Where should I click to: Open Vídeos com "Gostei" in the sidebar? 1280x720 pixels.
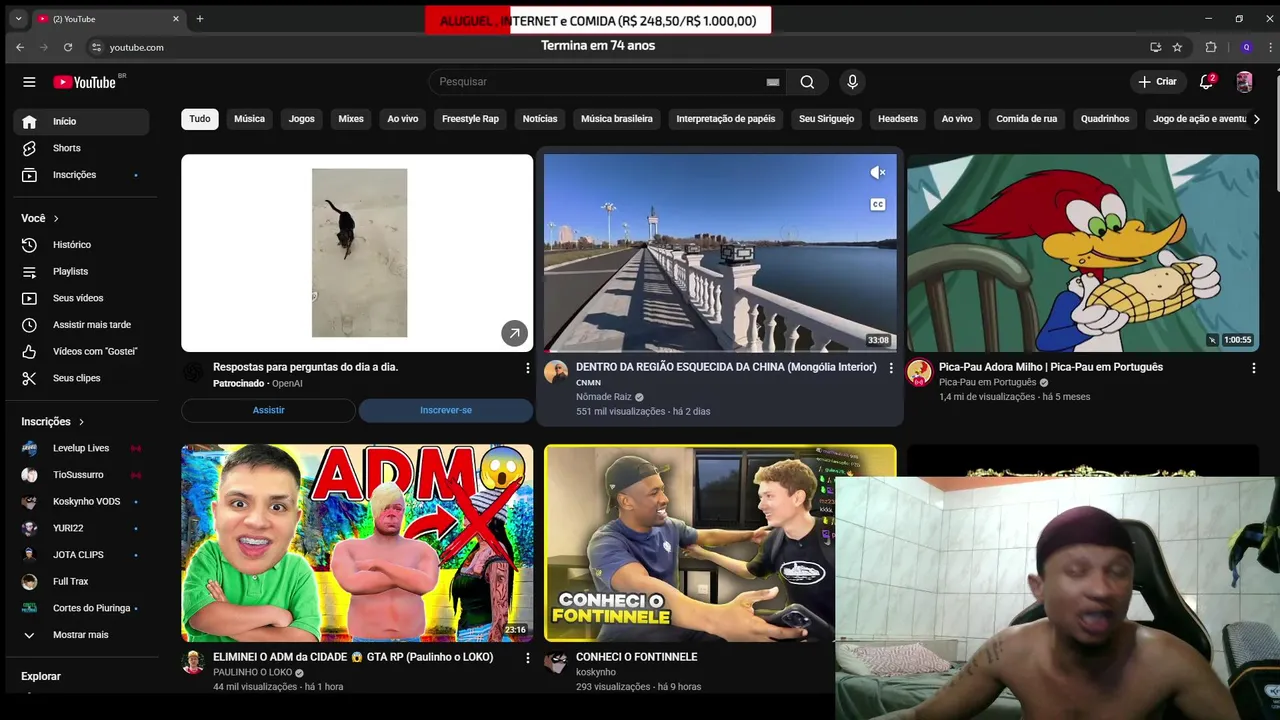tap(81, 351)
